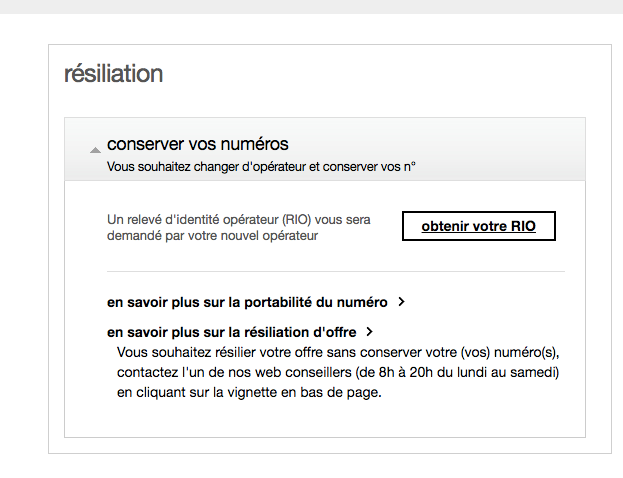Click the conserver vos numéros header title

[198, 145]
